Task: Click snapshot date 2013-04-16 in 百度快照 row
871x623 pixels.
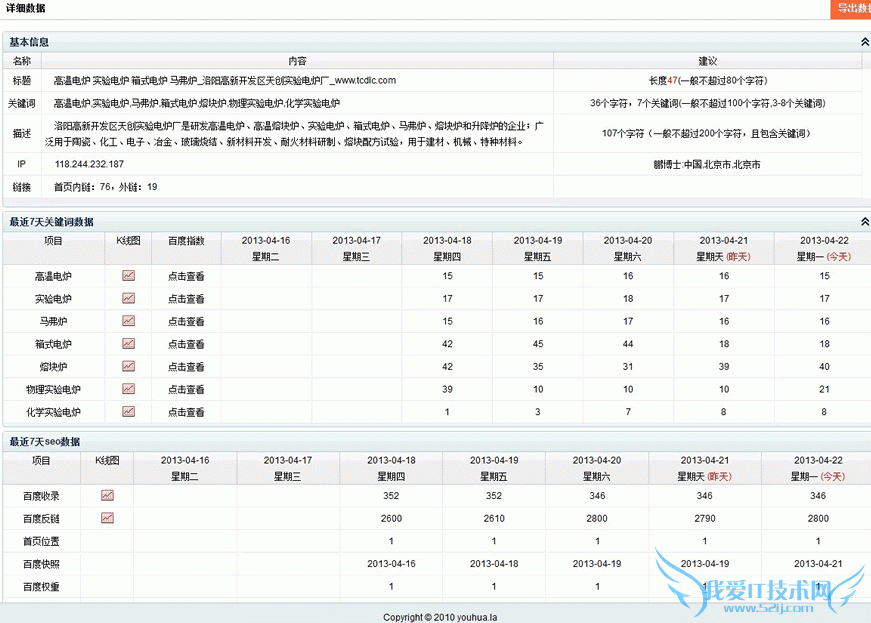Action: (391, 564)
